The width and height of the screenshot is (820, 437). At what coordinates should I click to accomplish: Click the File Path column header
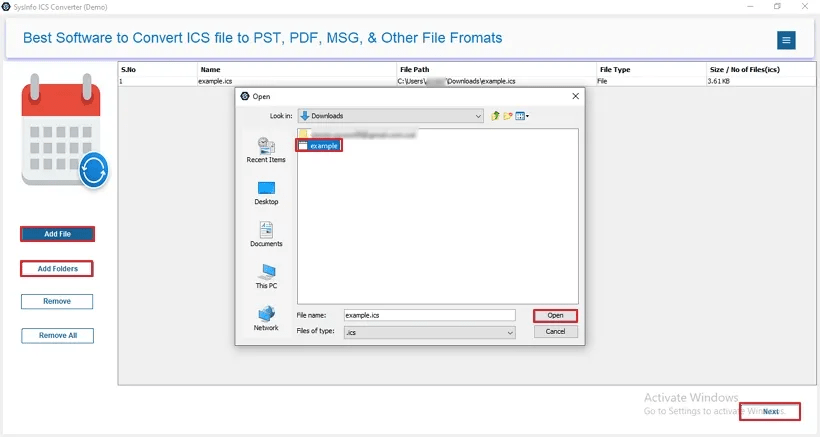tap(497, 70)
